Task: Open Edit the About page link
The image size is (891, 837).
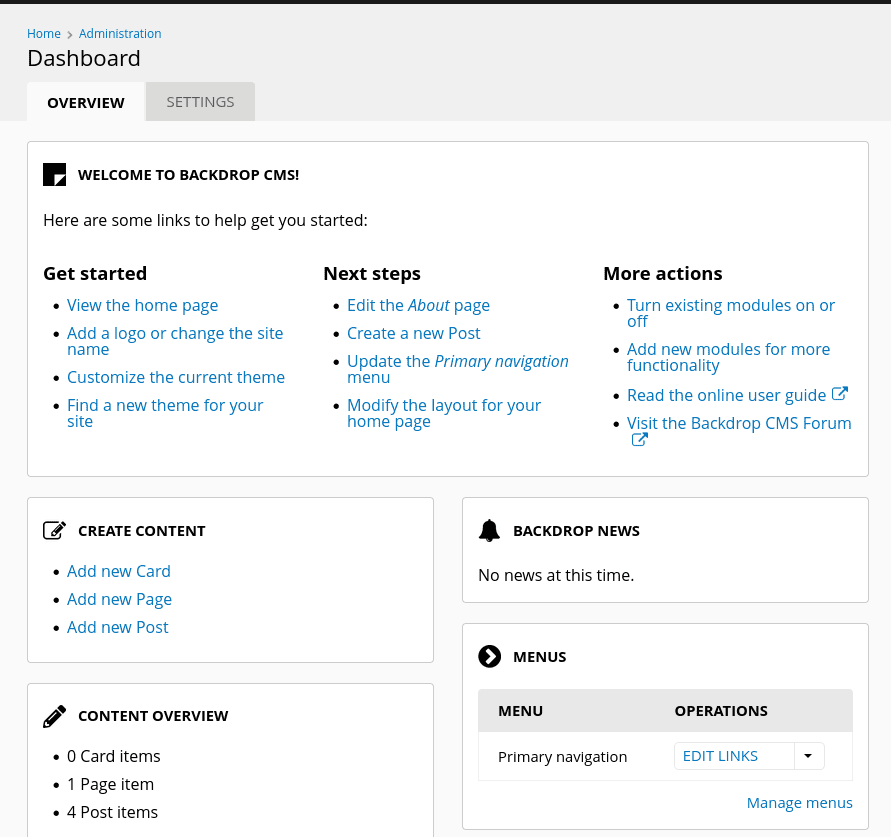Action: (418, 306)
